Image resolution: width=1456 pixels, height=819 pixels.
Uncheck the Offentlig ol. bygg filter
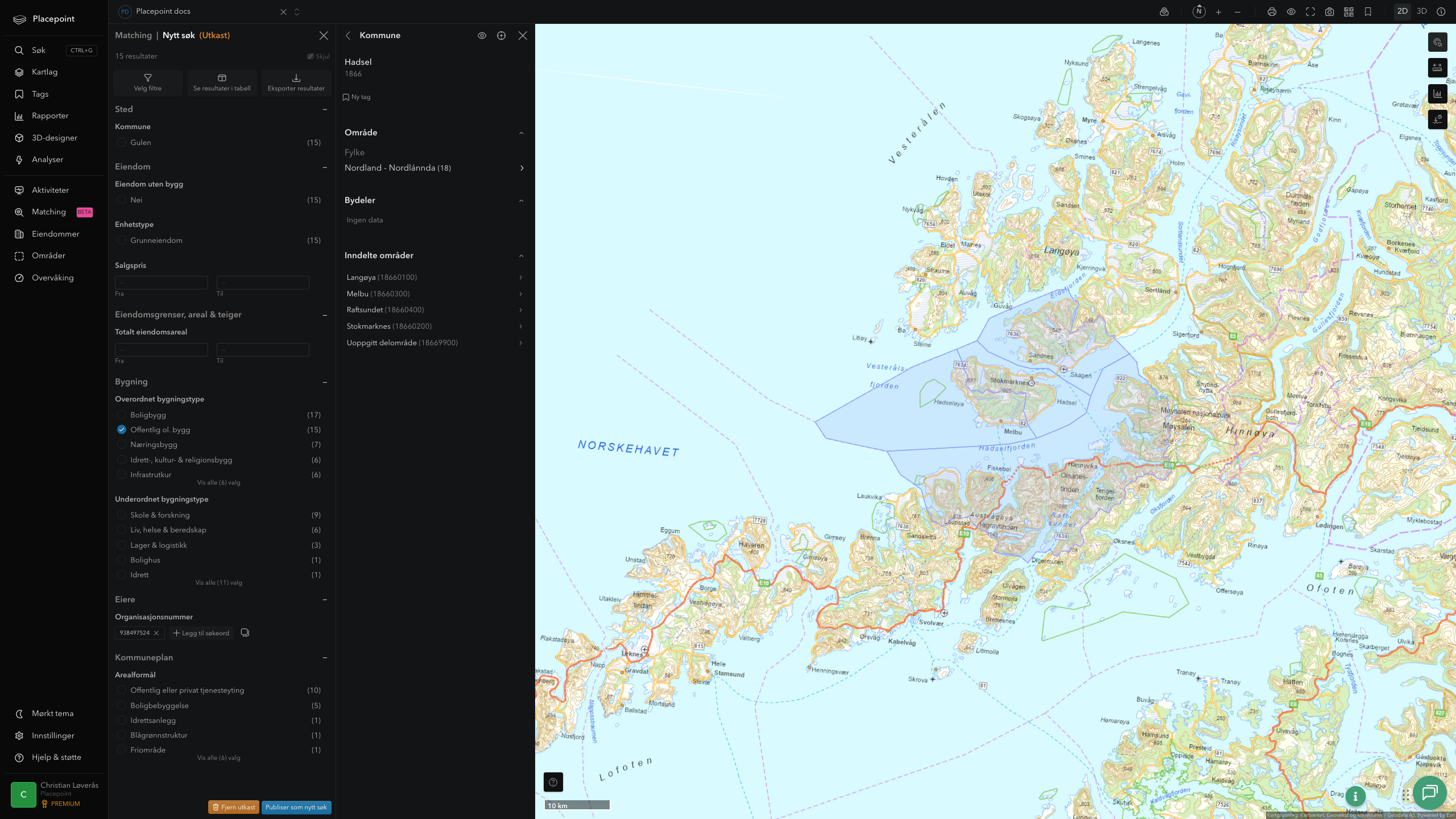point(122,429)
